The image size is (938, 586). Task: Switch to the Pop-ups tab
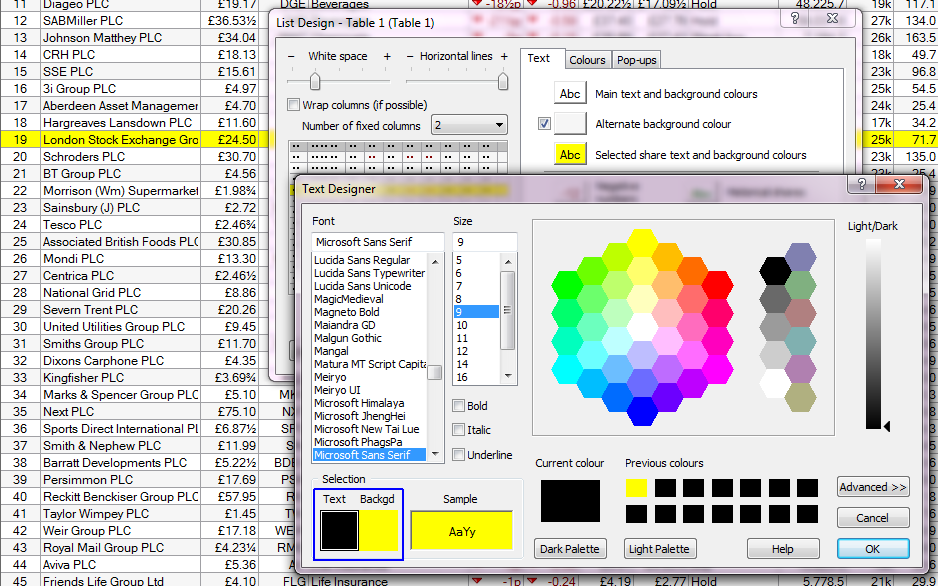[x=636, y=60]
